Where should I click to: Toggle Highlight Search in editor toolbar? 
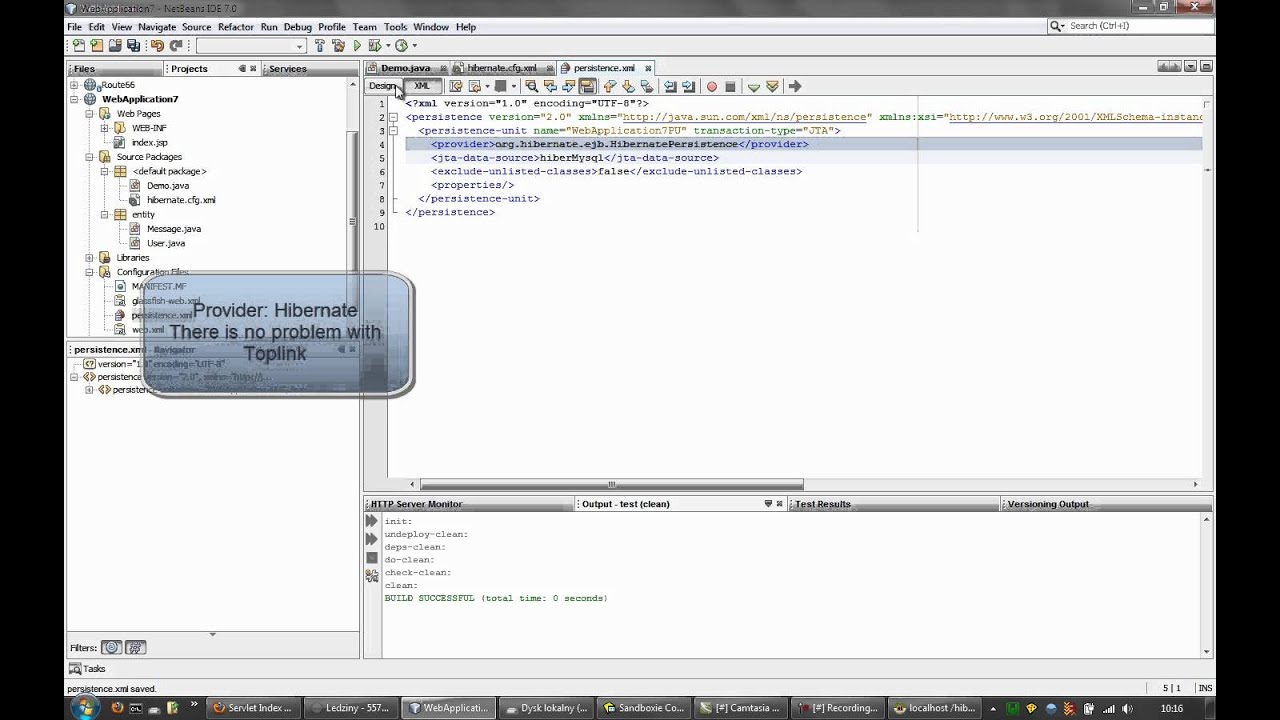pos(587,86)
